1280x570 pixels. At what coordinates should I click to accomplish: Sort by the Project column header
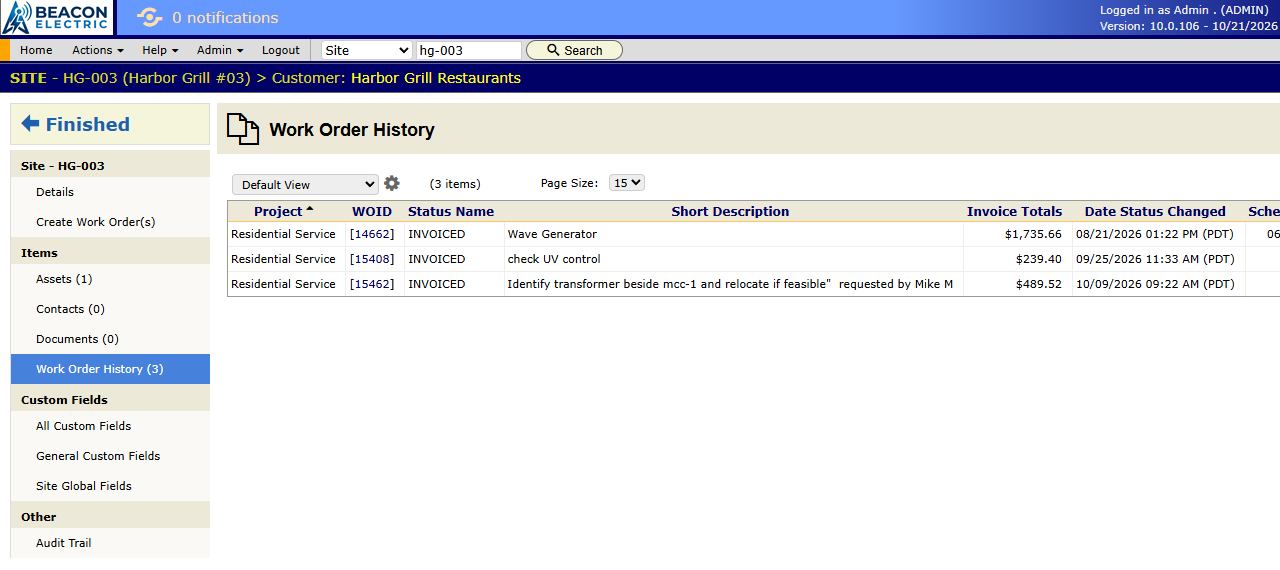(x=278, y=211)
